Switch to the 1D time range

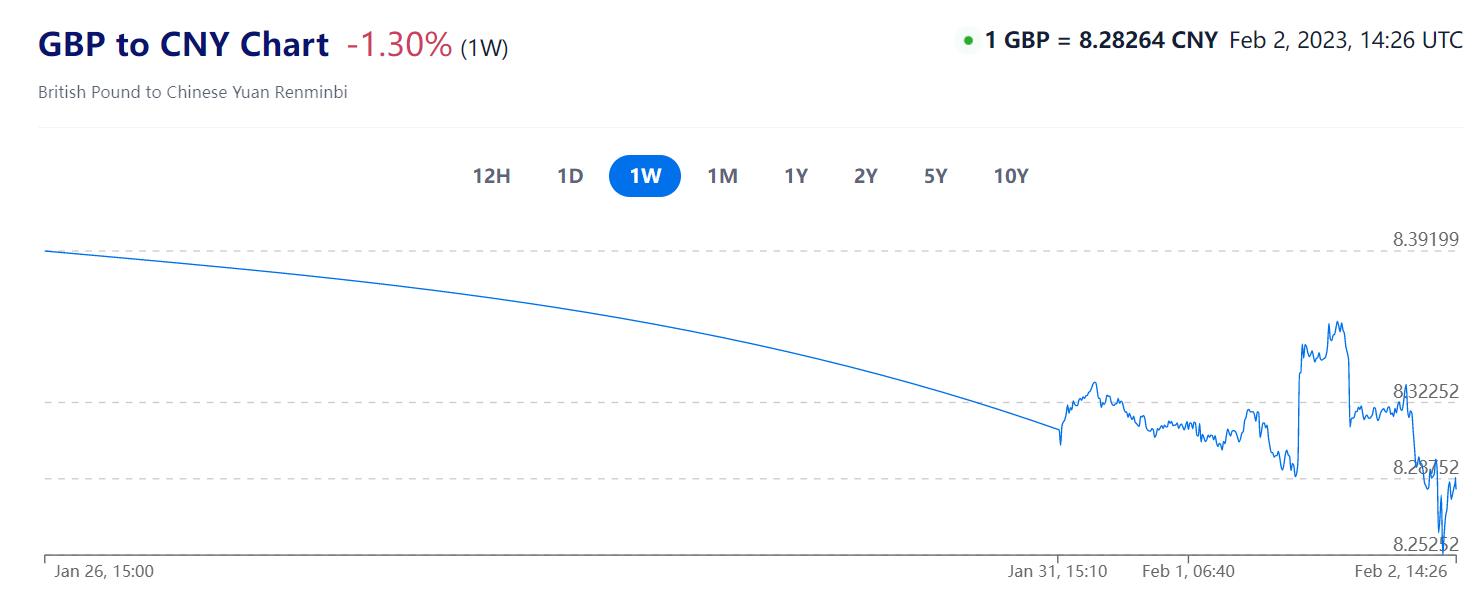point(570,176)
